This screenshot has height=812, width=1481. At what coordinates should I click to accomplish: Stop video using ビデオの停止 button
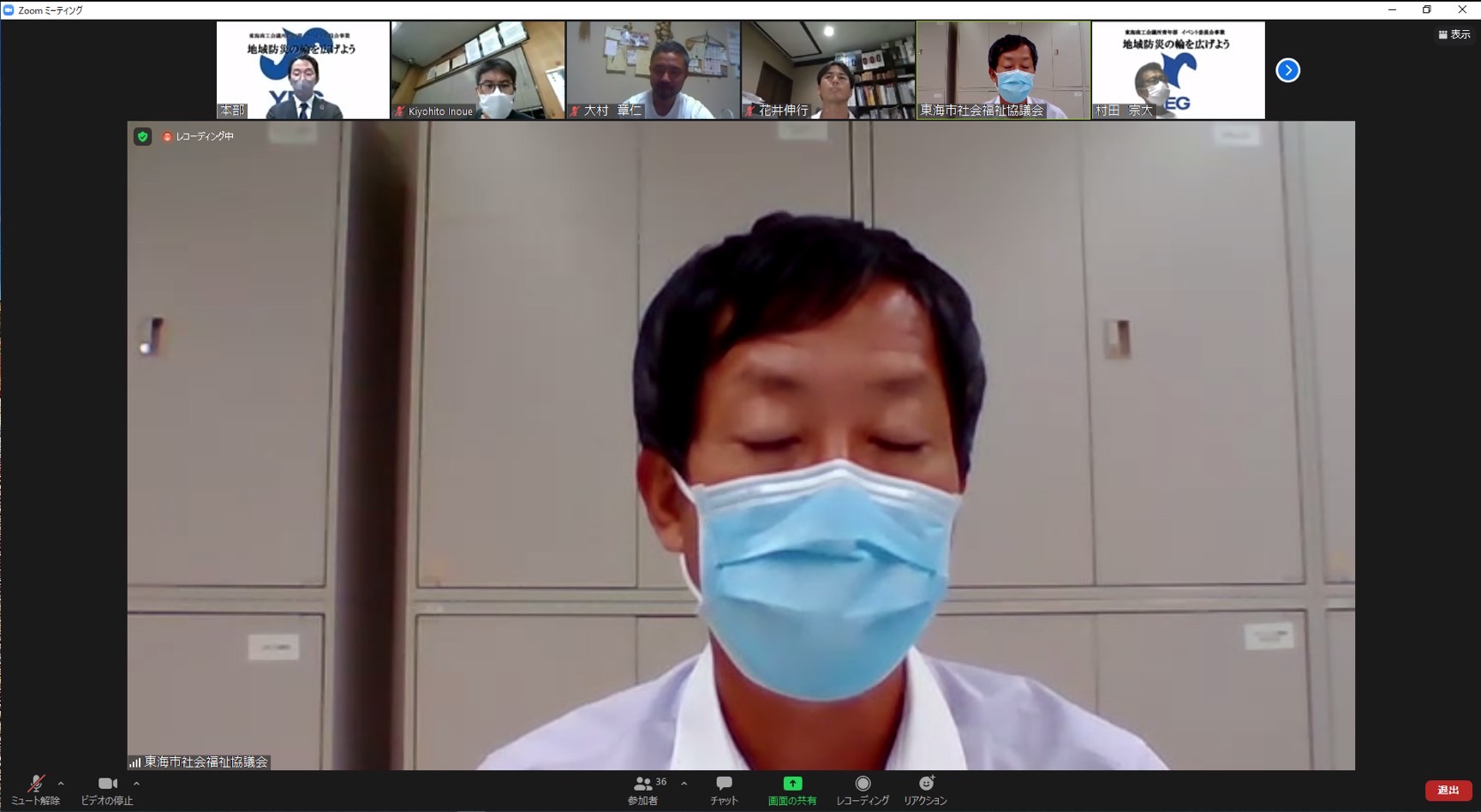(x=107, y=790)
